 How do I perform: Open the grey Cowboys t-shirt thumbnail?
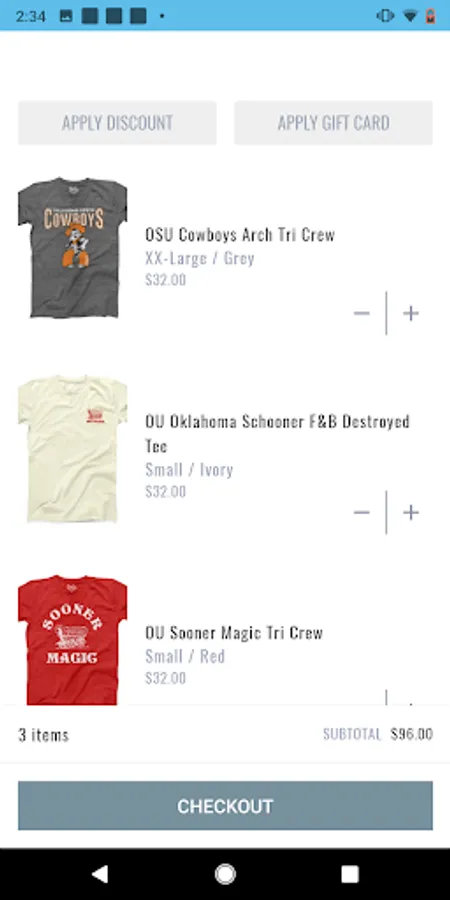tap(73, 248)
